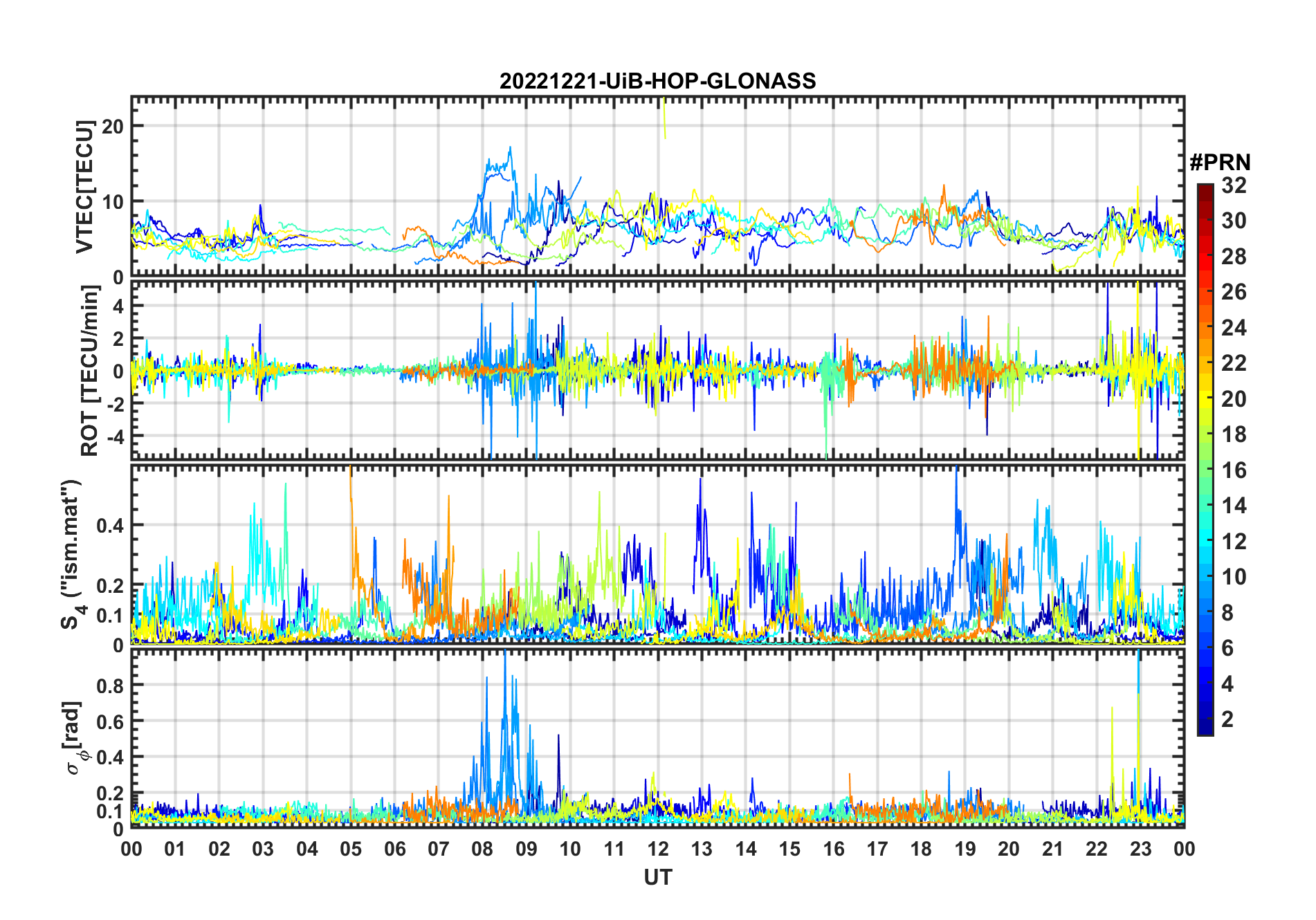Click VTEC y-axis tick label 10
The width and height of the screenshot is (1316, 920).
(113, 202)
